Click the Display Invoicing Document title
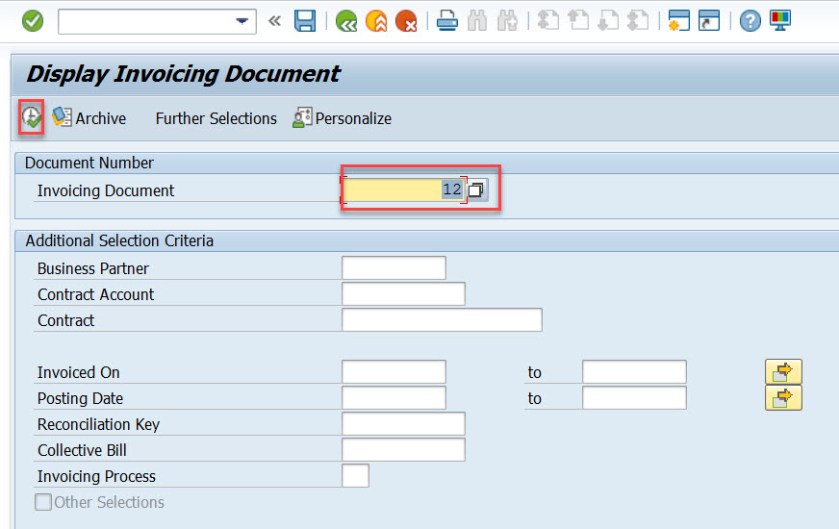The image size is (839, 529). (183, 74)
